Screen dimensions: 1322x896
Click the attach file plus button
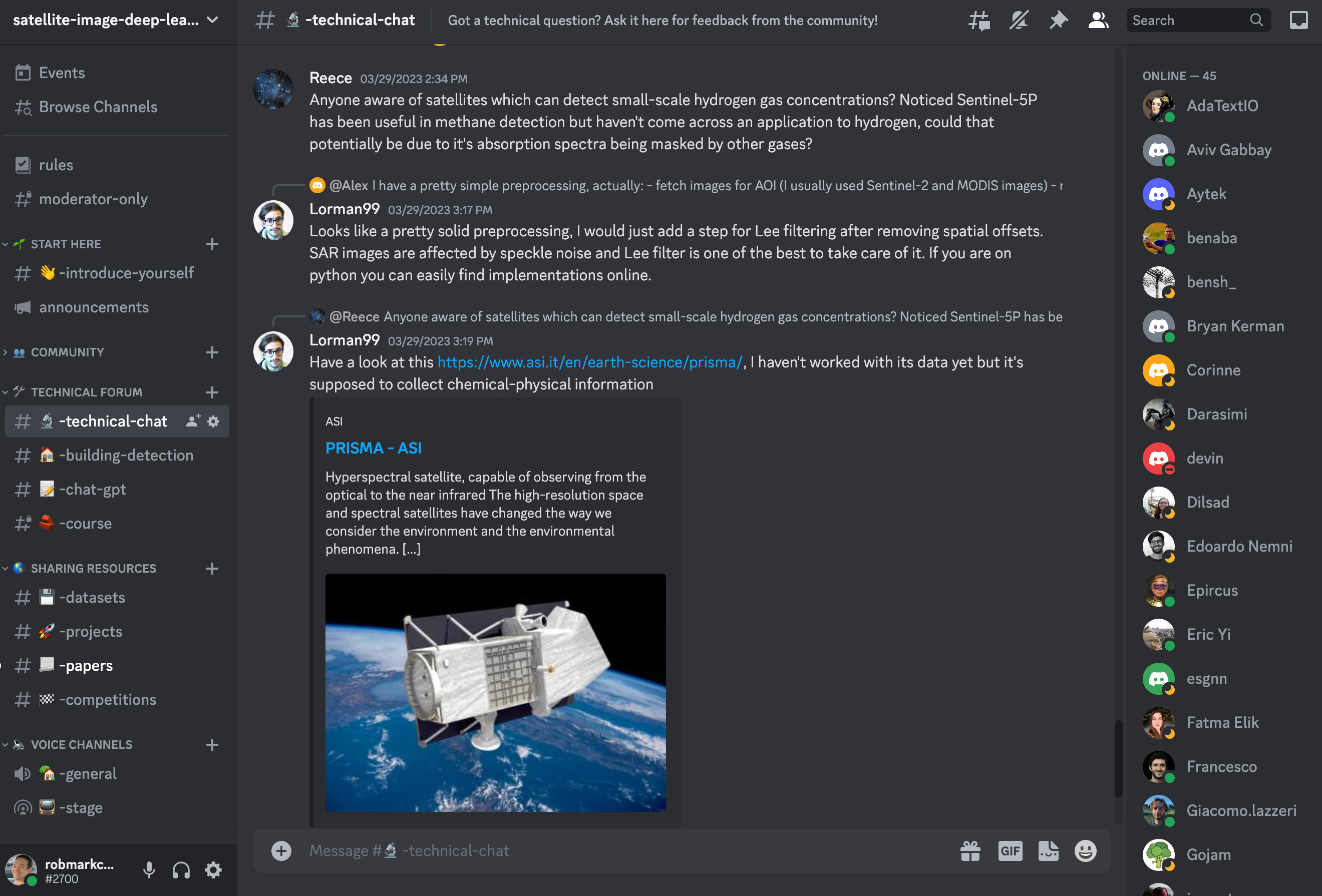(281, 851)
